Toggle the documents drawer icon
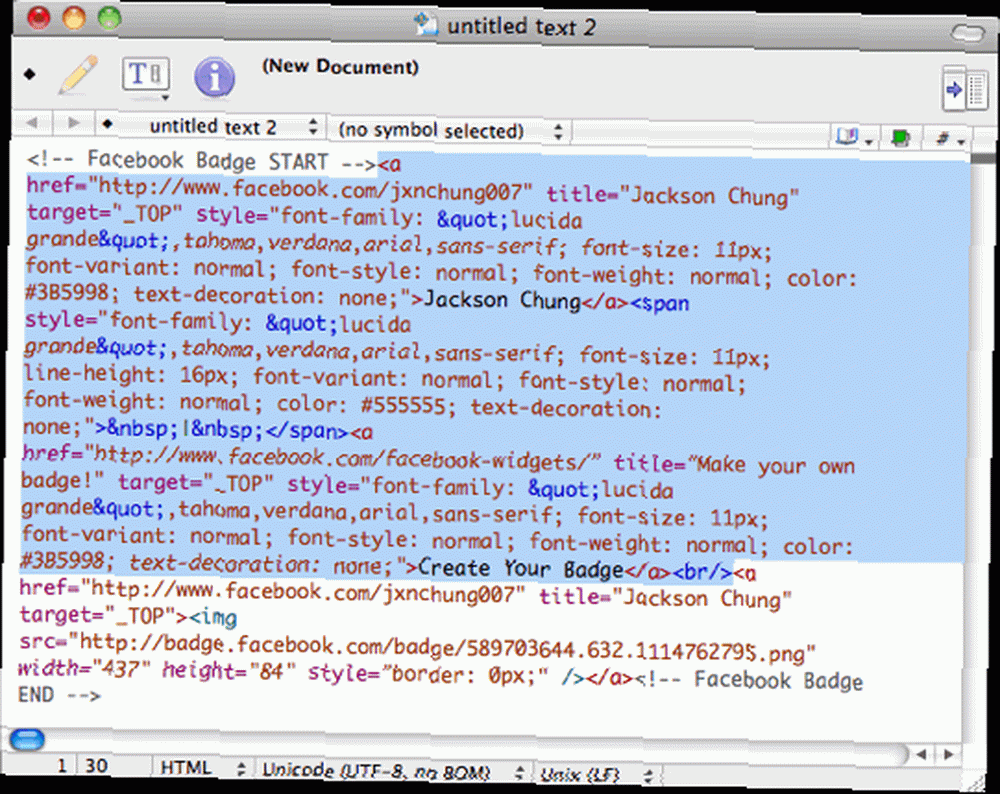This screenshot has width=1000, height=794. [966, 89]
